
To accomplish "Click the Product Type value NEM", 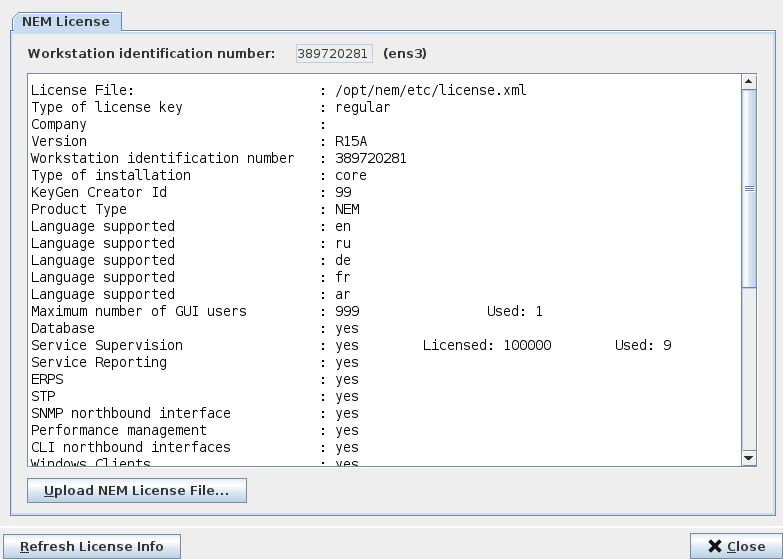I will coord(347,210).
